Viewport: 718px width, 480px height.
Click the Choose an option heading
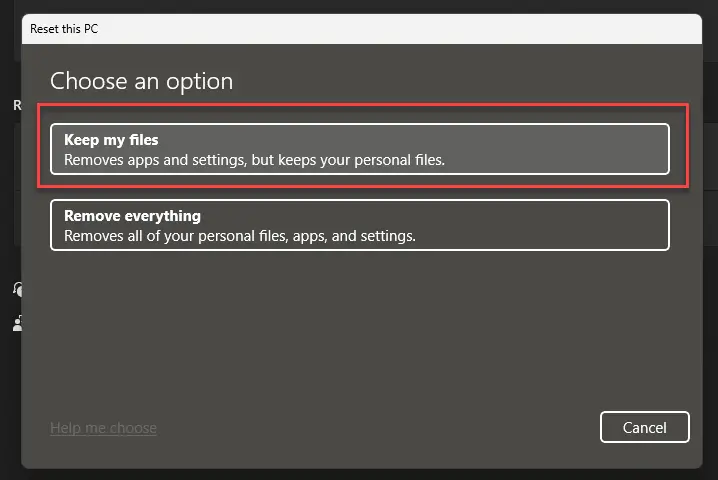pyautogui.click(x=141, y=81)
